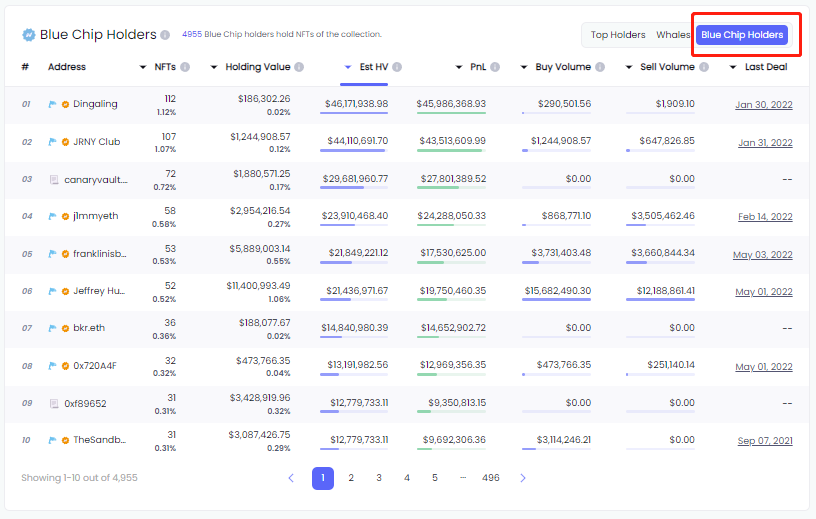The image size is (816, 519).
Task: Open the May 03, 2022 last deal link
Action: tap(762, 255)
